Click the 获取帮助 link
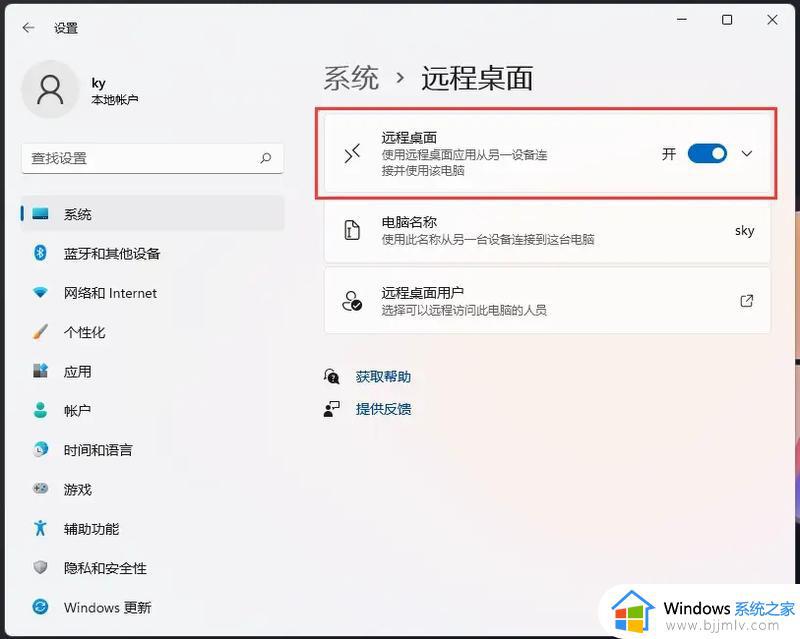 383,377
